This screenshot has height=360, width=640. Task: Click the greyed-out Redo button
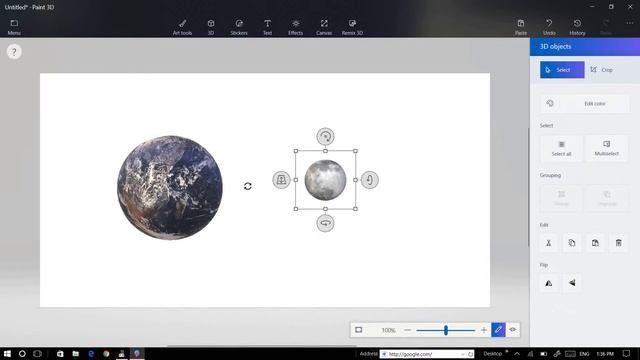click(606, 27)
